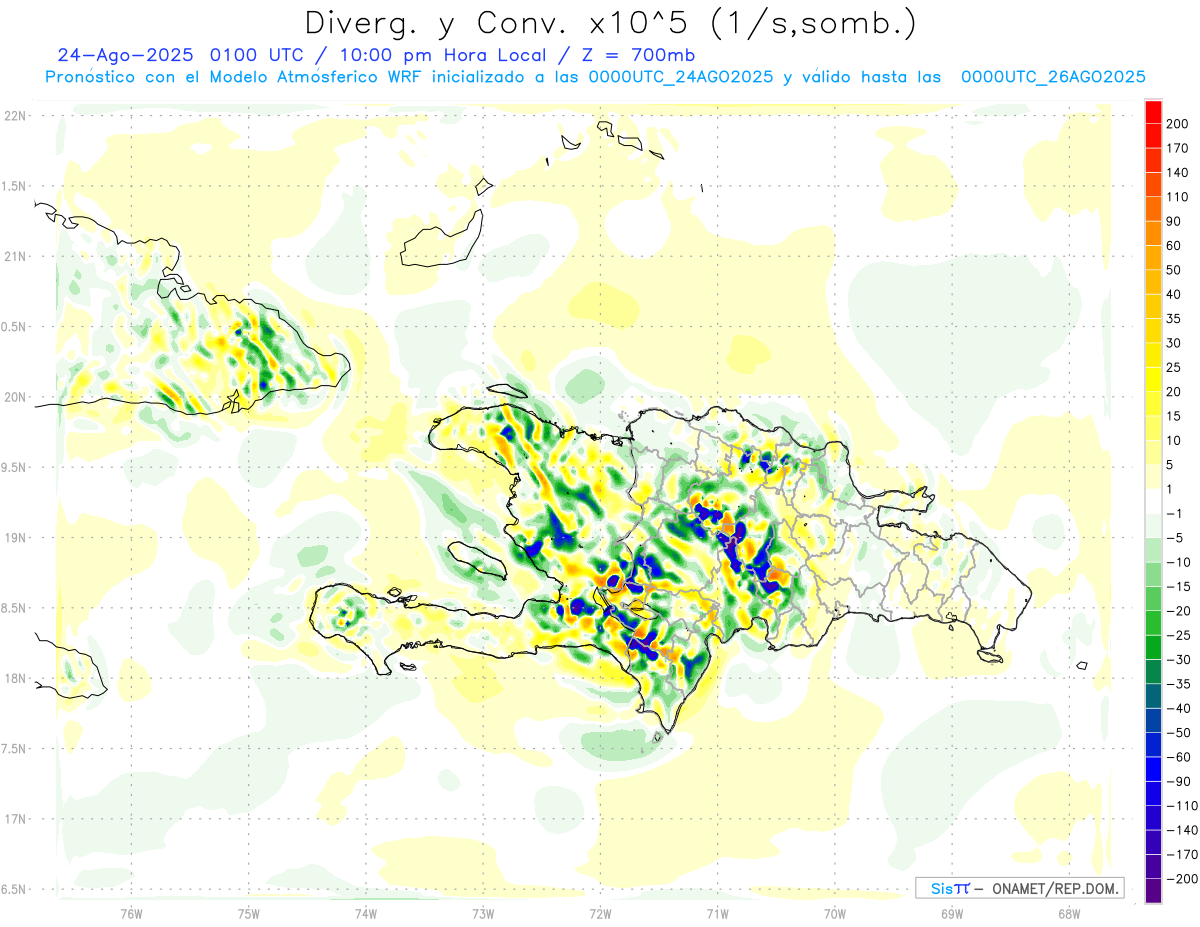Click the "17N" latitude axis label
The height and width of the screenshot is (927, 1200).
coord(15,819)
